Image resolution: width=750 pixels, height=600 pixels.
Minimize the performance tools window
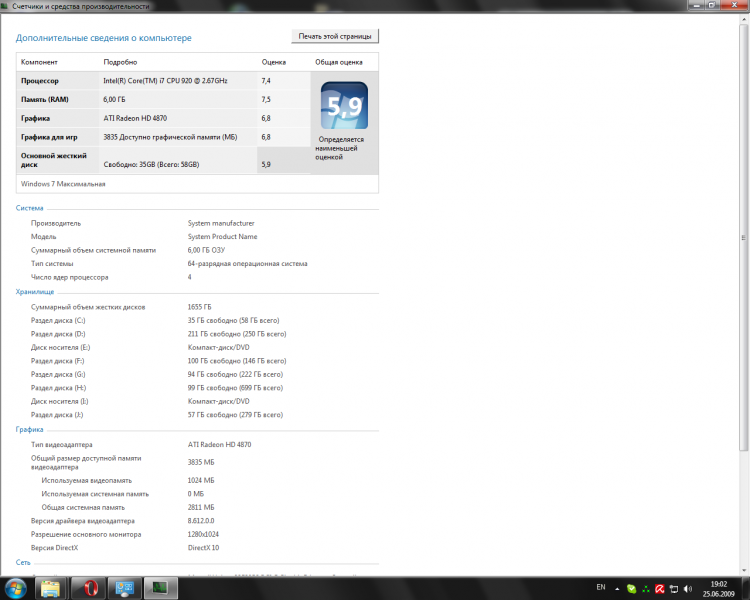696,5
